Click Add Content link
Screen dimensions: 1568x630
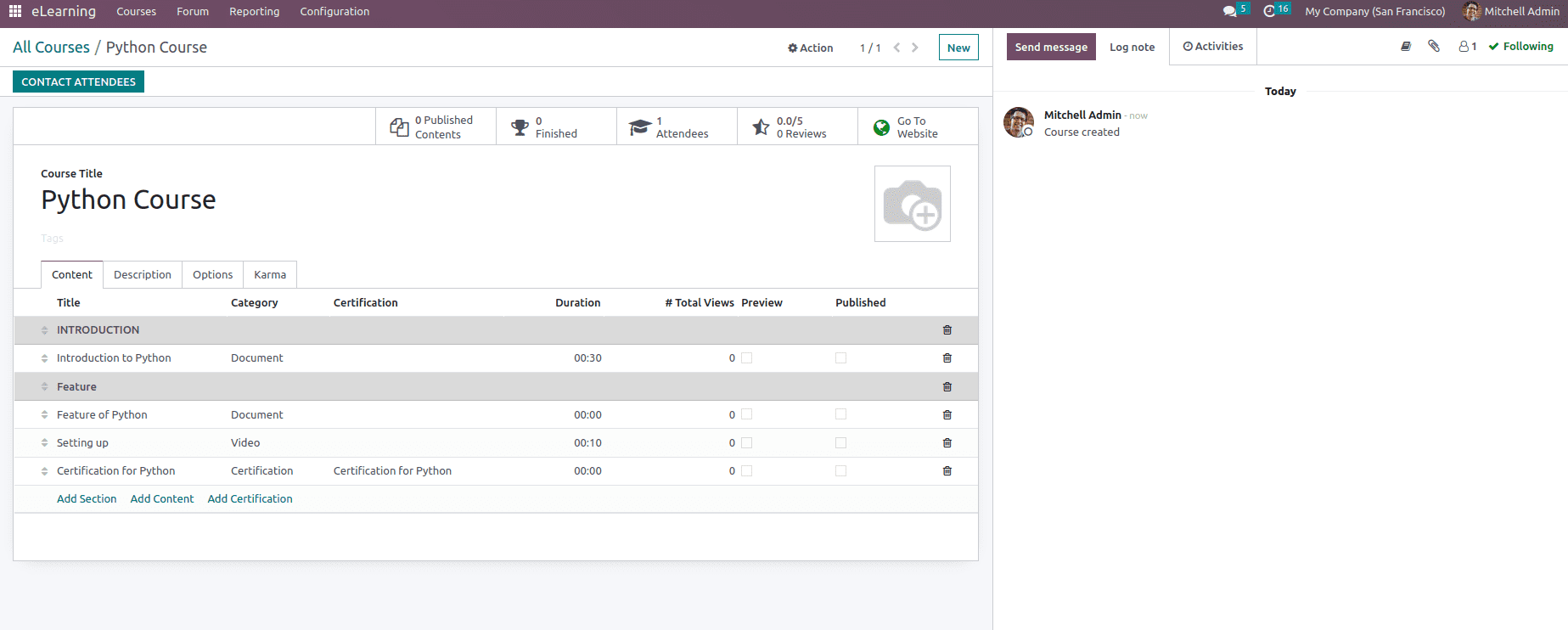(162, 499)
